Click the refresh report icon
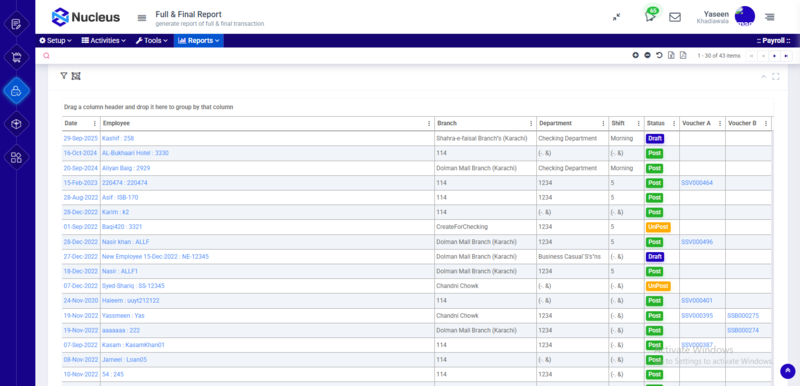Viewport: 800px width, 386px height. pos(659,56)
